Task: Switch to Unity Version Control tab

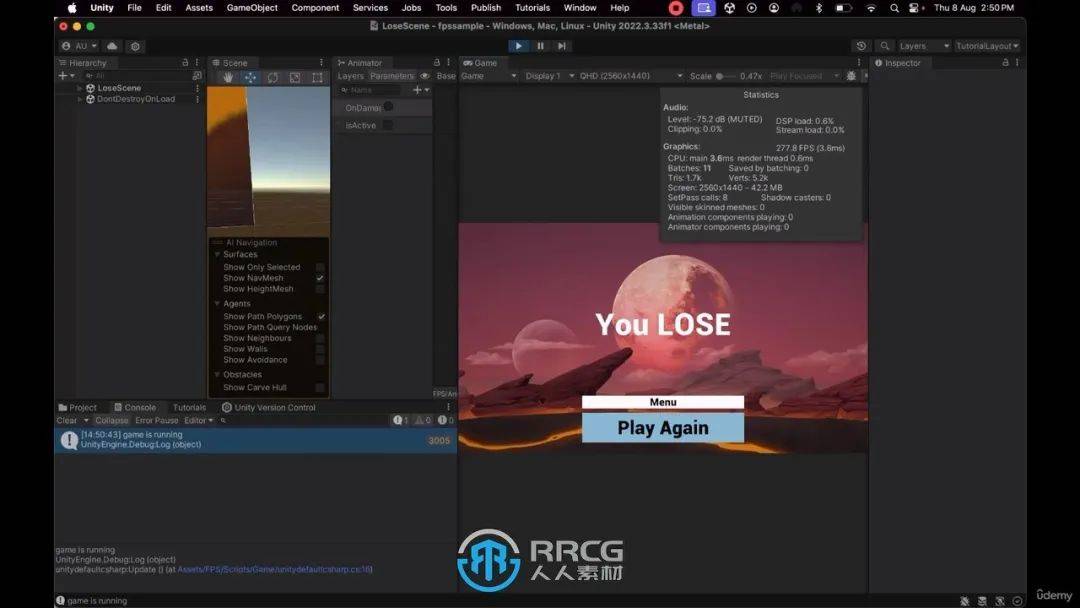Action: [x=268, y=408]
